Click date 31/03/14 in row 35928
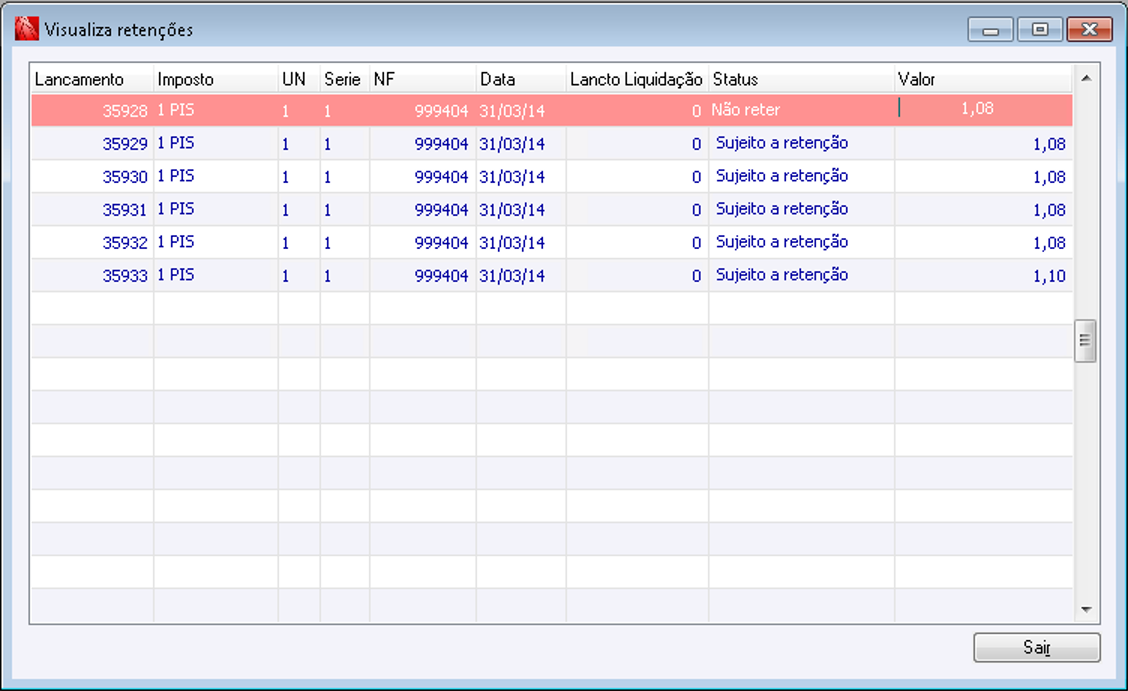This screenshot has width=1128, height=691. tap(512, 111)
